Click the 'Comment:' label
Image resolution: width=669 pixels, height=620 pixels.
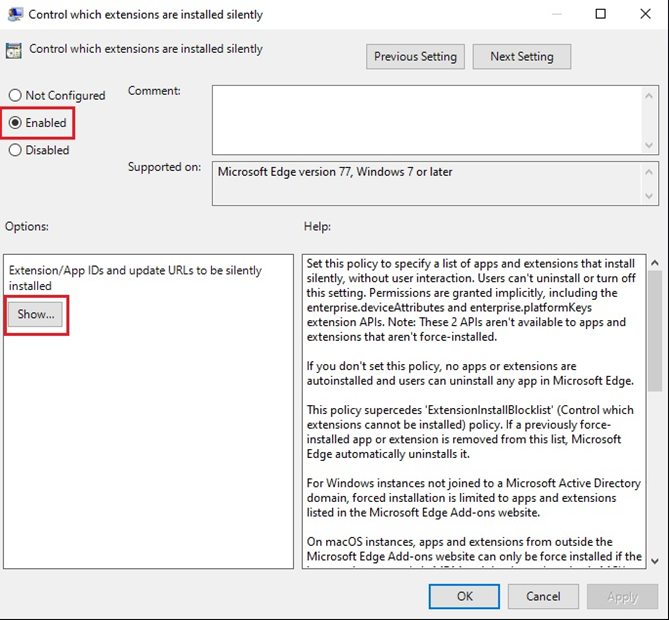pos(154,91)
